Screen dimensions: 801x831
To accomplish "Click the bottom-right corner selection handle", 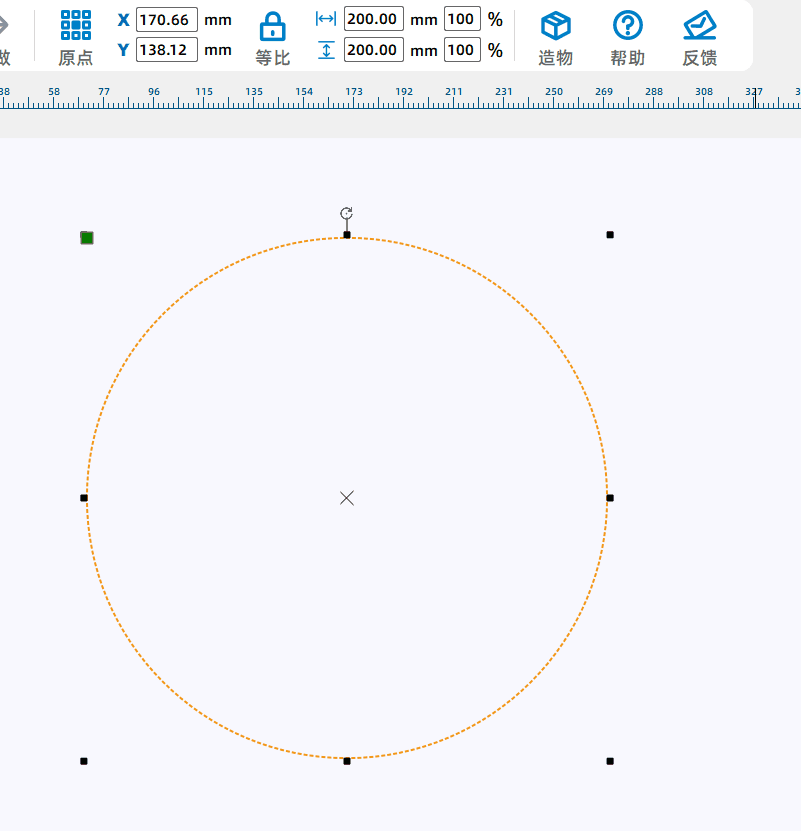I will coord(610,761).
